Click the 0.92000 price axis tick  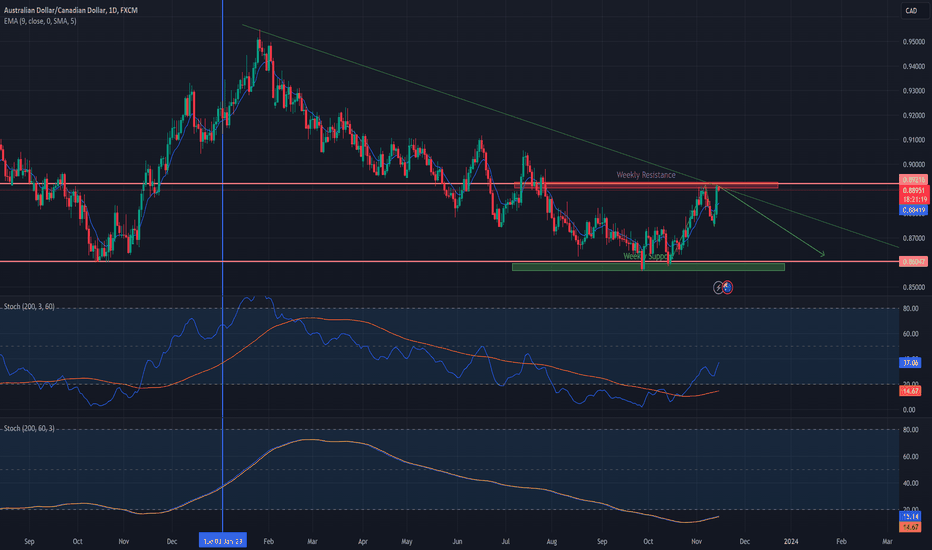pyautogui.click(x=914, y=115)
